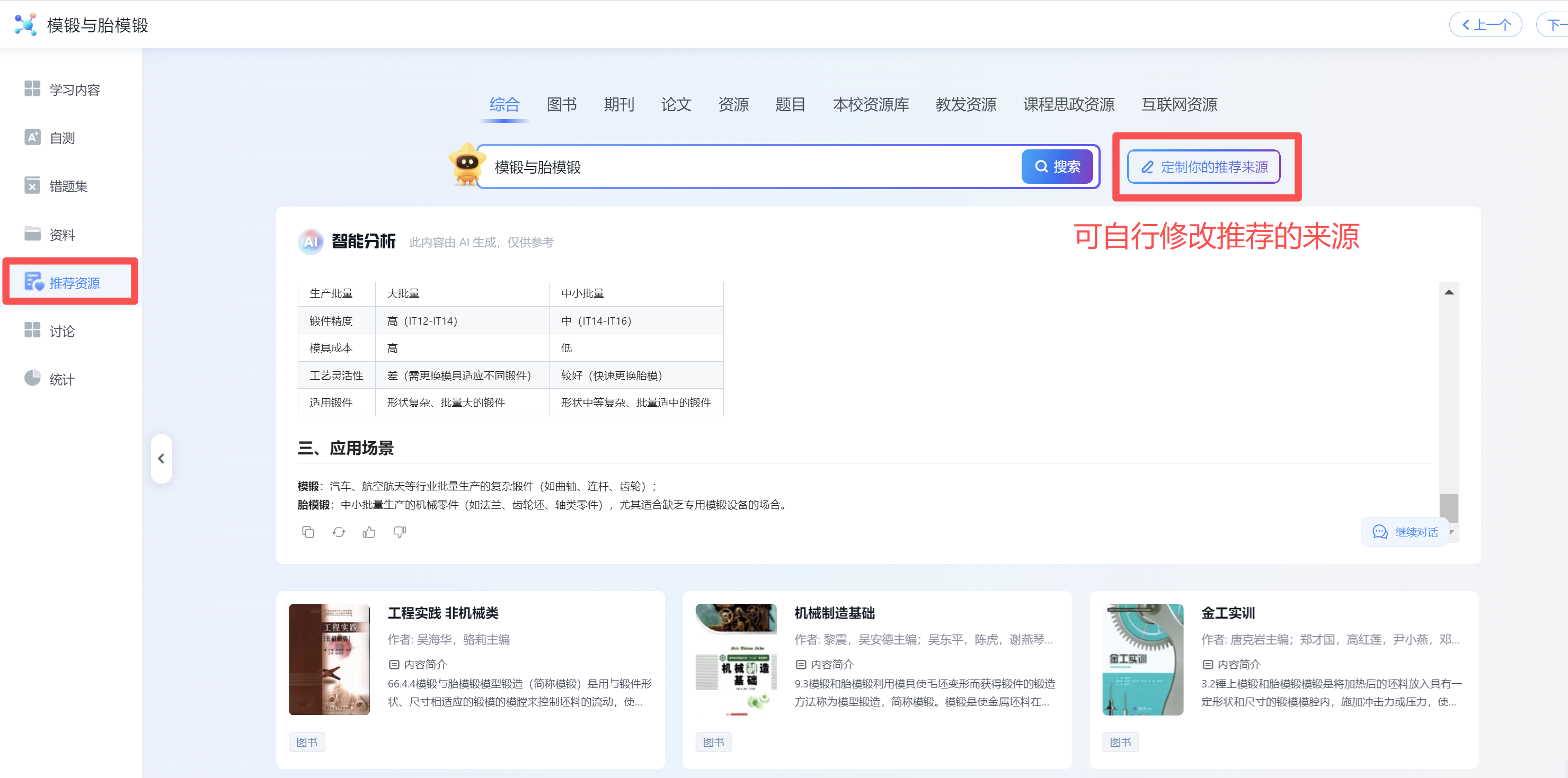The height and width of the screenshot is (778, 1568).
Task: Collapse the left sidebar with chevron
Action: (161, 459)
